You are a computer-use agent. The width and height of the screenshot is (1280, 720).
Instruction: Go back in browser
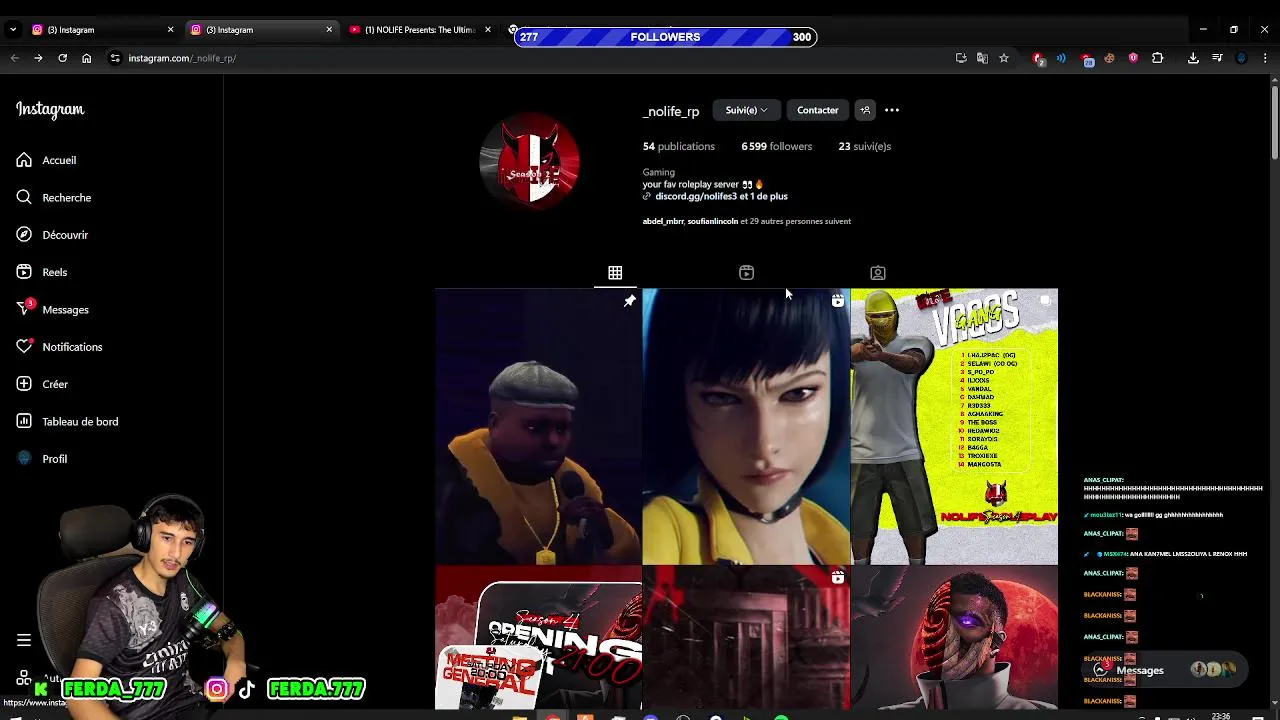pyautogui.click(x=14, y=58)
